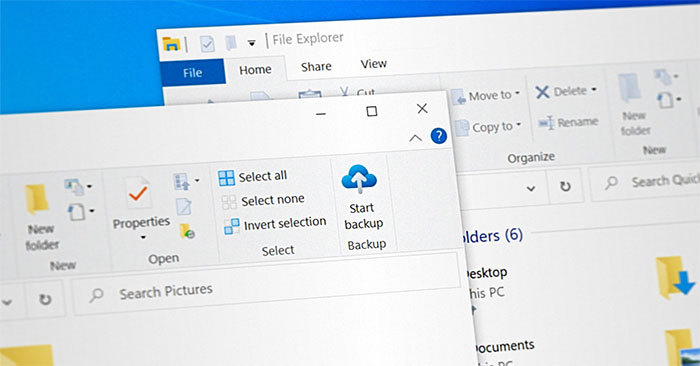Click the Properties quick access checkmark icon

pos(207,44)
